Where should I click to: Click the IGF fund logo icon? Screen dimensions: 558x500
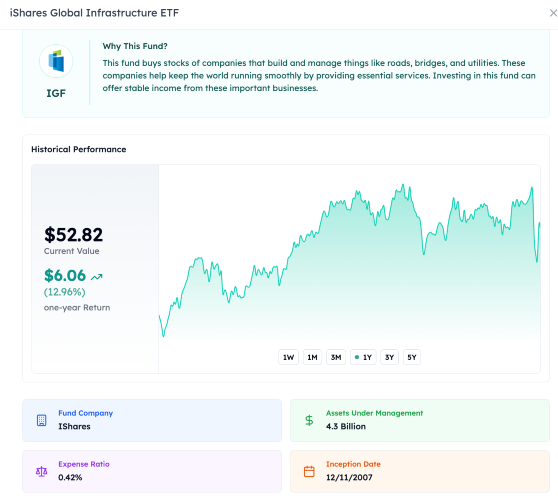[56, 61]
